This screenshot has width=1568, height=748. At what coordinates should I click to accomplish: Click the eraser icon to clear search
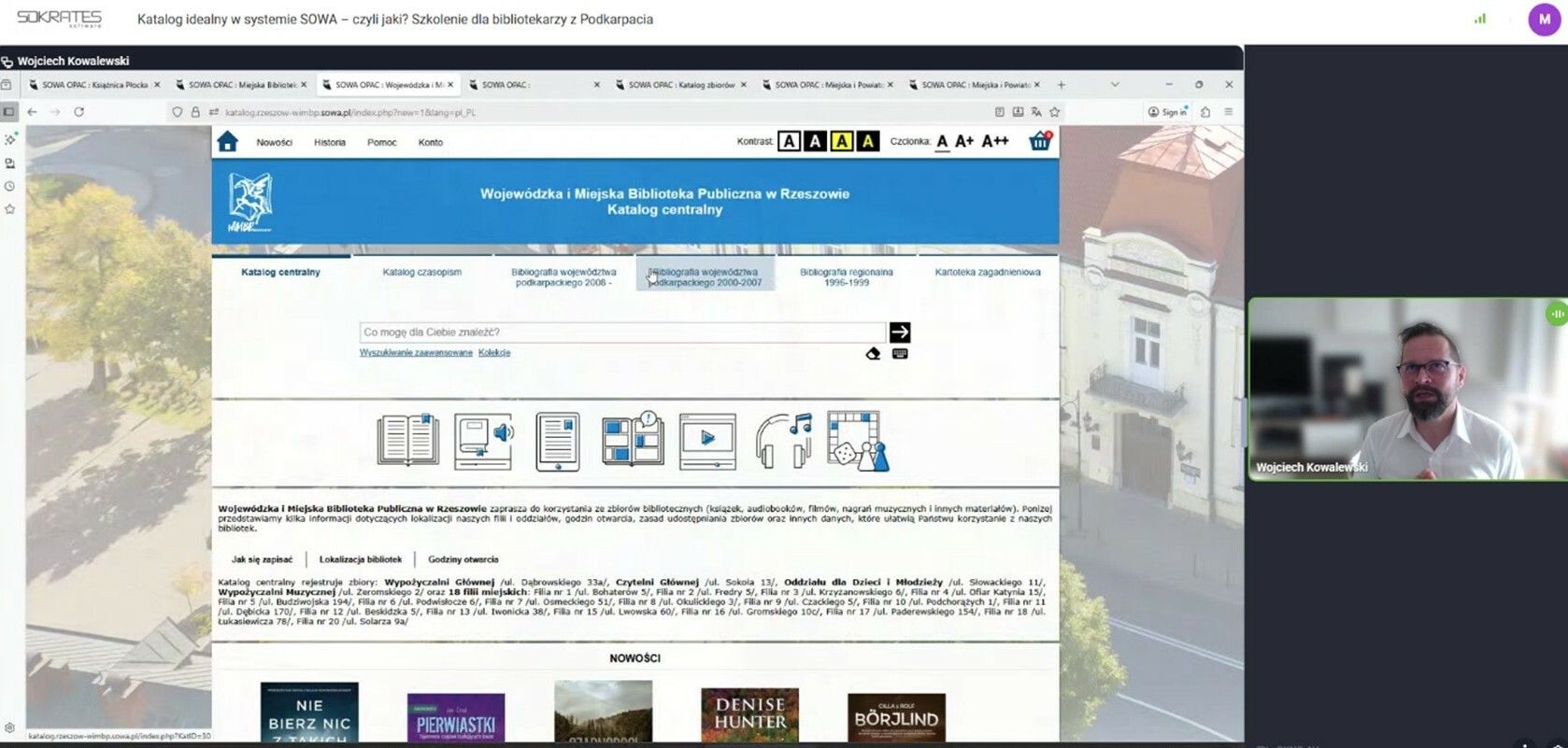pyautogui.click(x=873, y=354)
